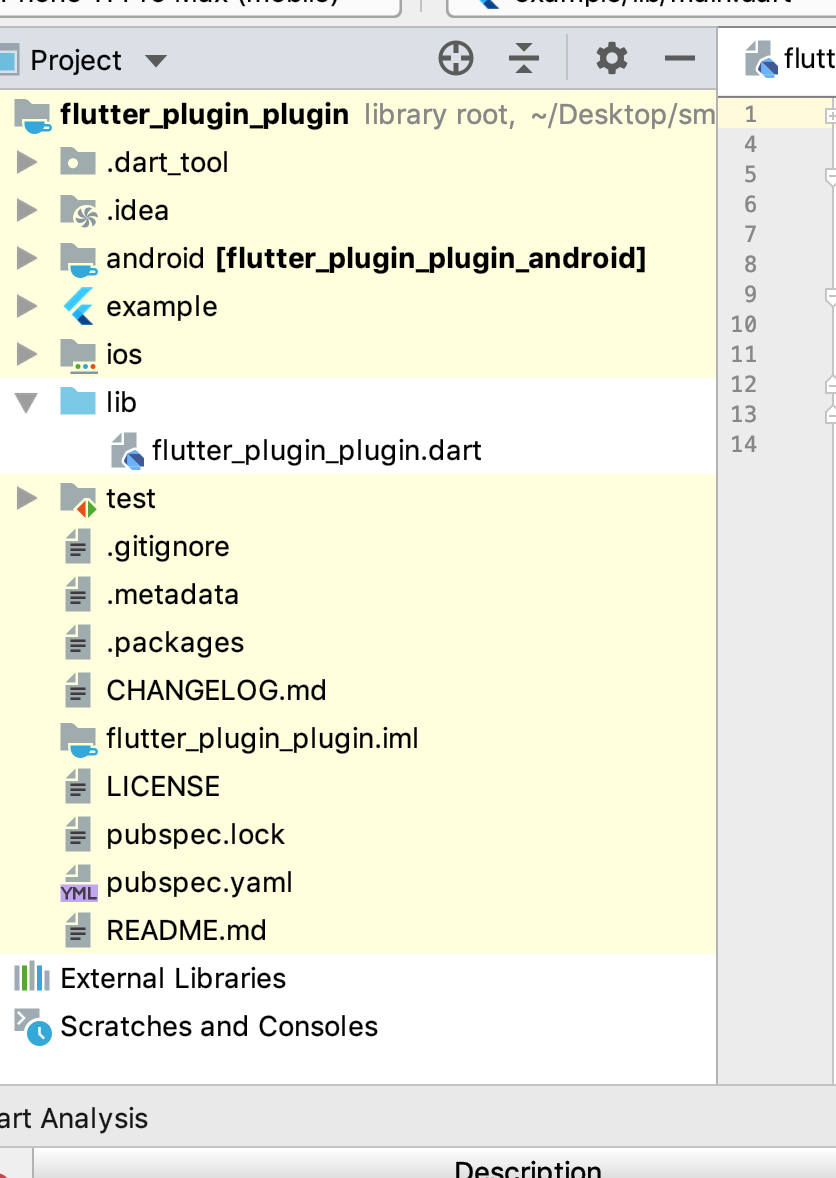Expand the test folder
This screenshot has width=836, height=1178.
[x=27, y=498]
